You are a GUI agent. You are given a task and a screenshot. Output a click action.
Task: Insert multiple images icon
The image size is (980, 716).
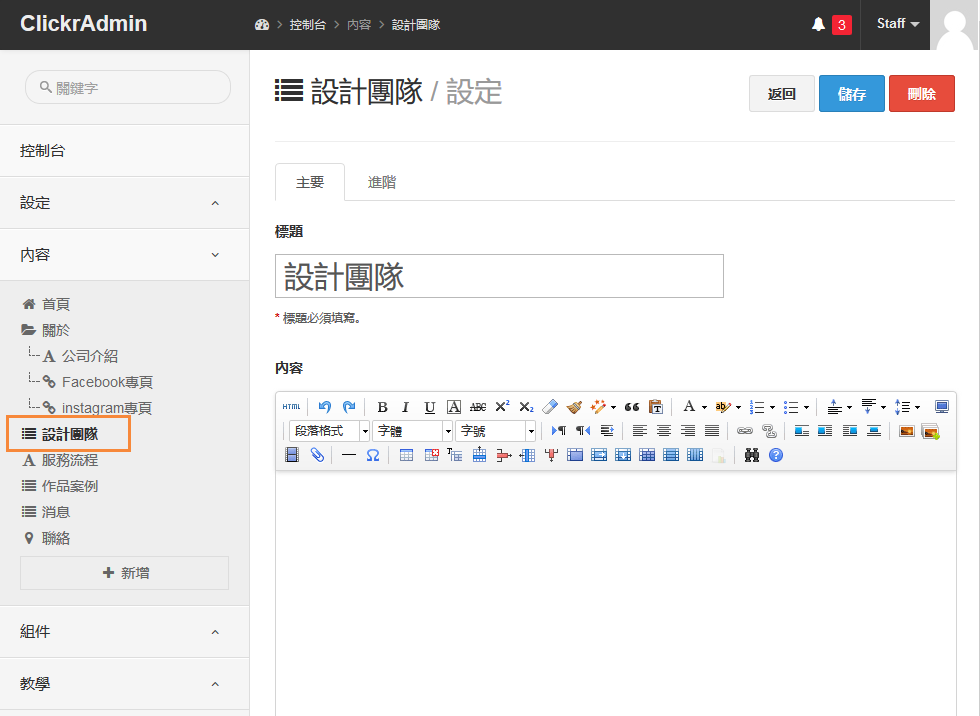[x=931, y=431]
